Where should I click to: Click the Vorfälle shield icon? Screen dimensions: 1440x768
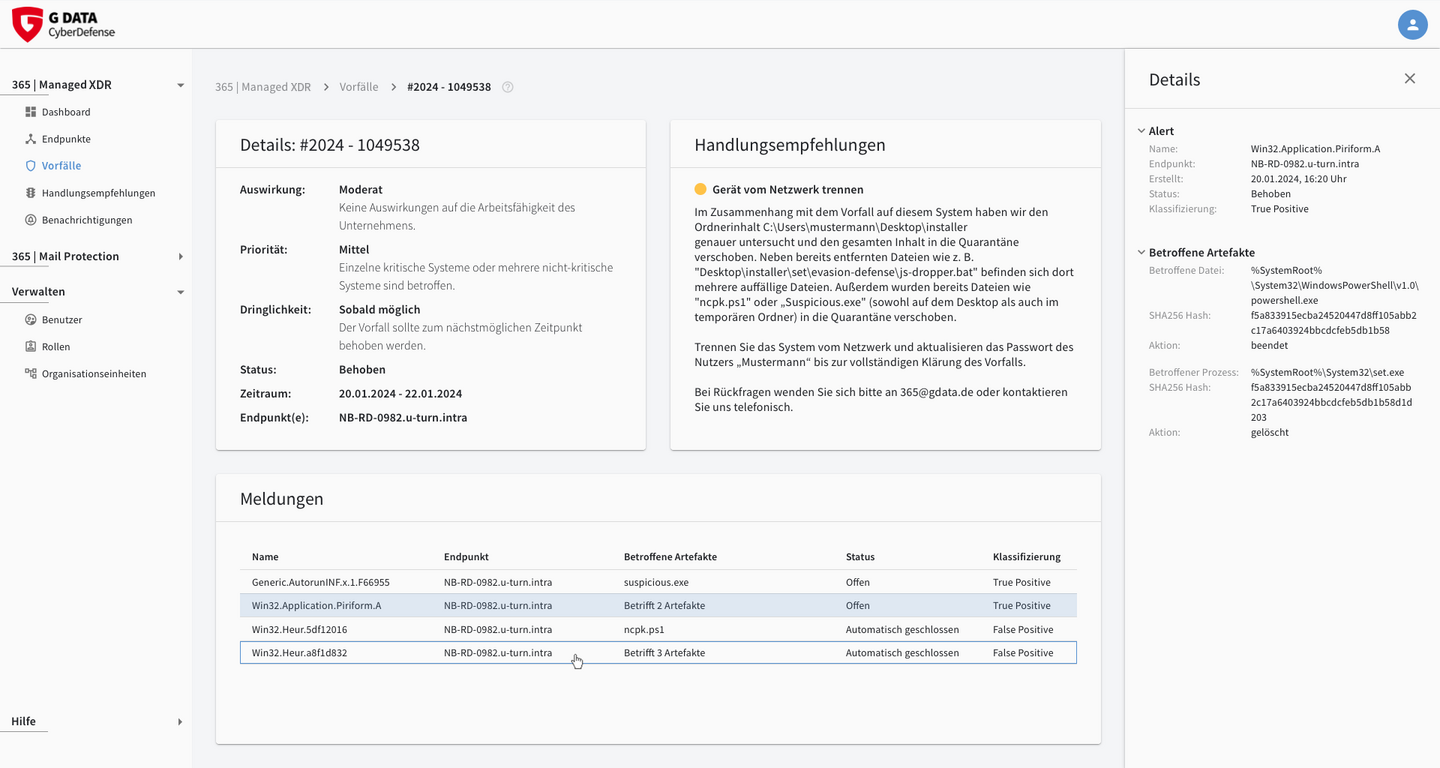point(31,166)
